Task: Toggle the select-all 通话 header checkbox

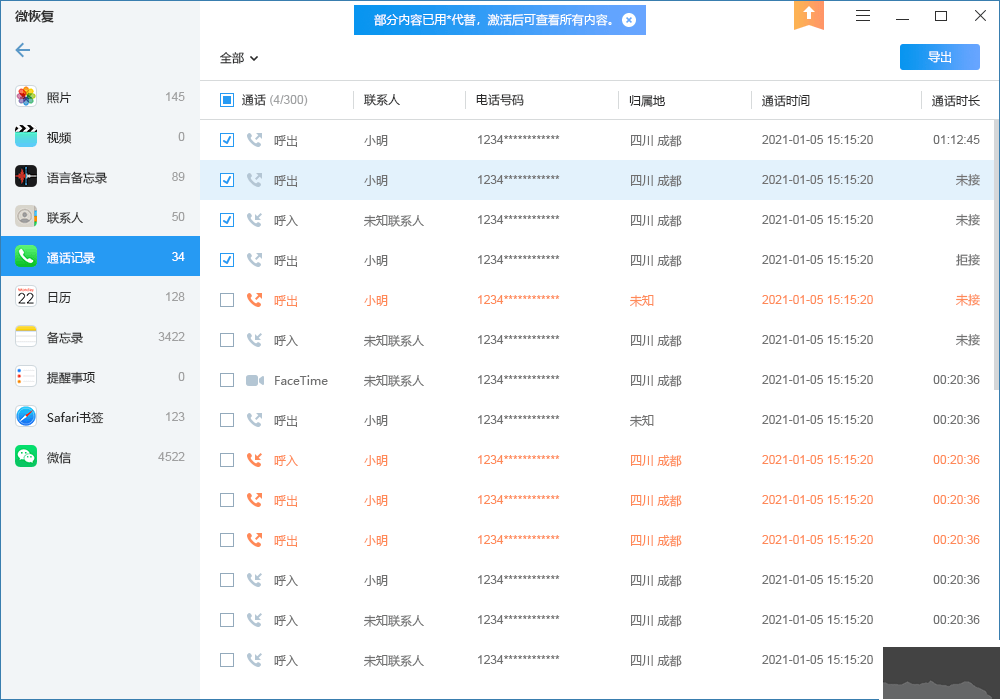Action: click(x=227, y=100)
